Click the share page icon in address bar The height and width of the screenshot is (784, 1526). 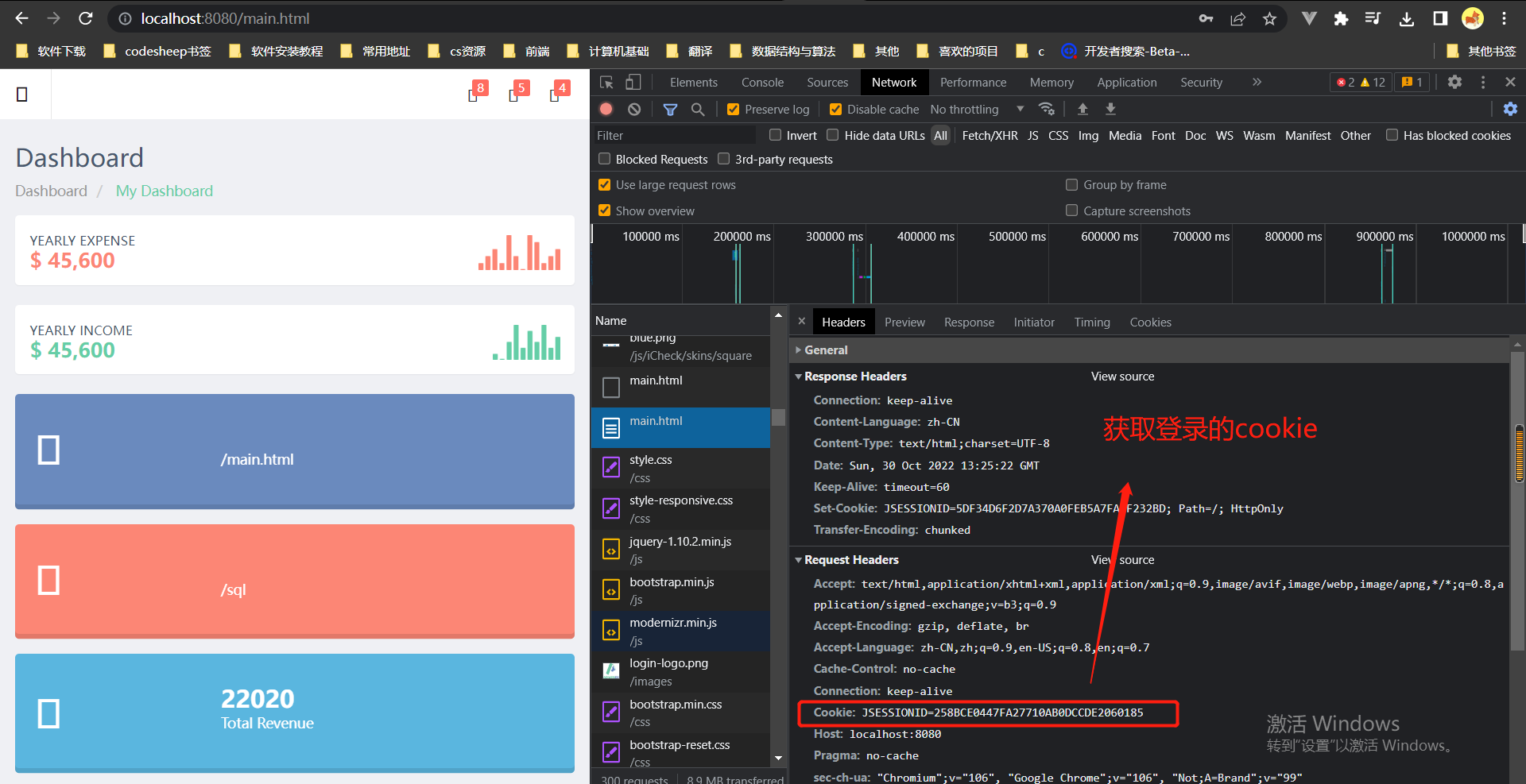point(1237,18)
